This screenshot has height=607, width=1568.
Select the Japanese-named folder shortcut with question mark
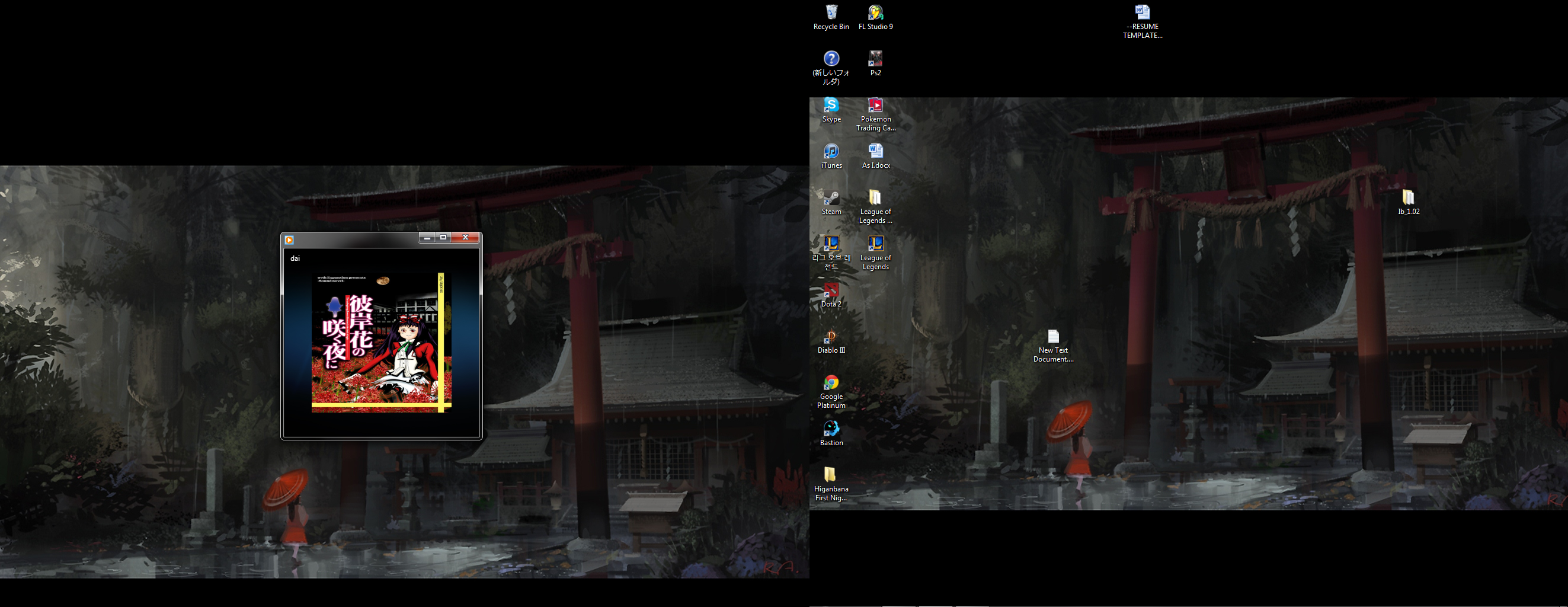coord(831,68)
